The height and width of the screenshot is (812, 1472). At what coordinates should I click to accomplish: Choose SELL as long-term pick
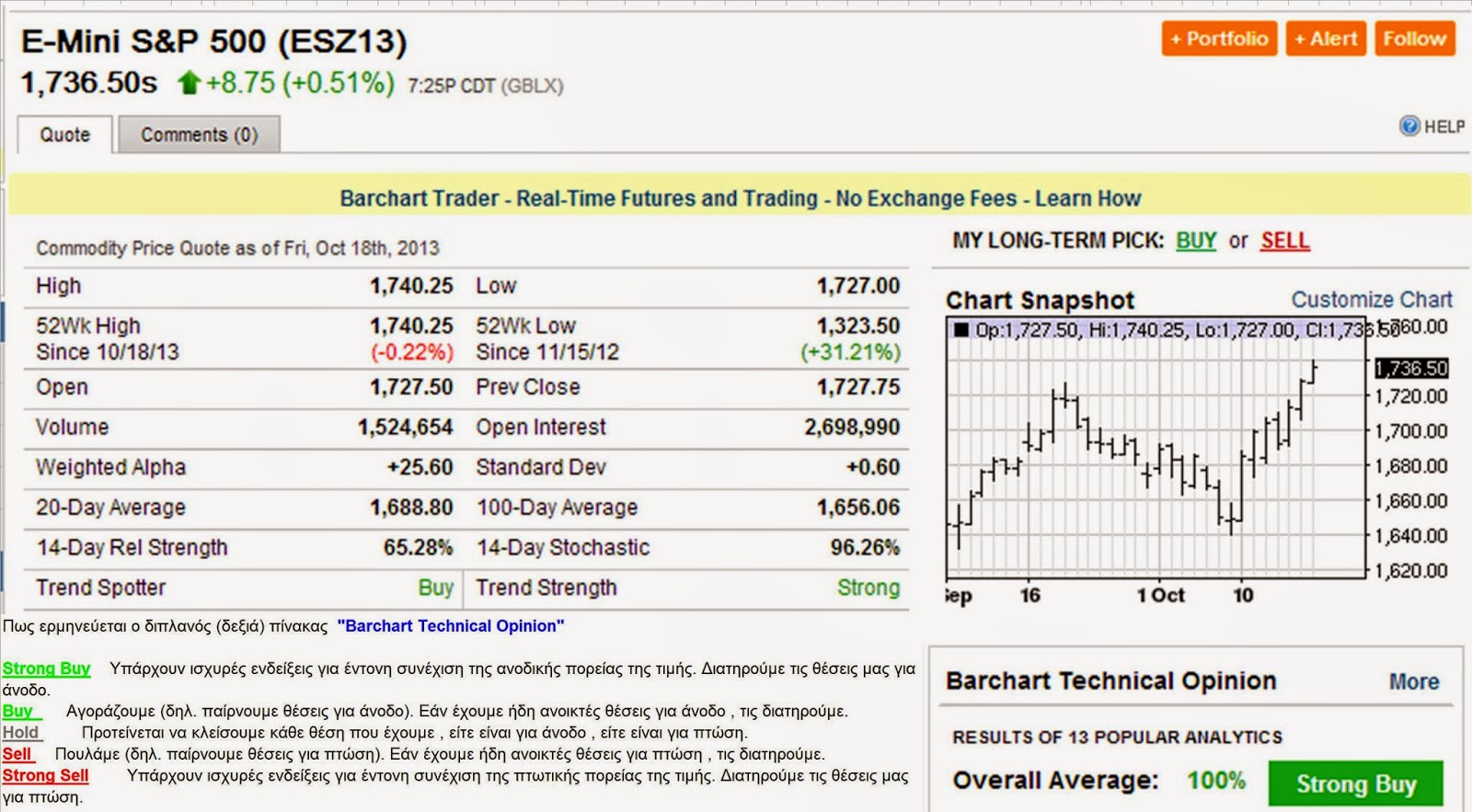point(1284,240)
